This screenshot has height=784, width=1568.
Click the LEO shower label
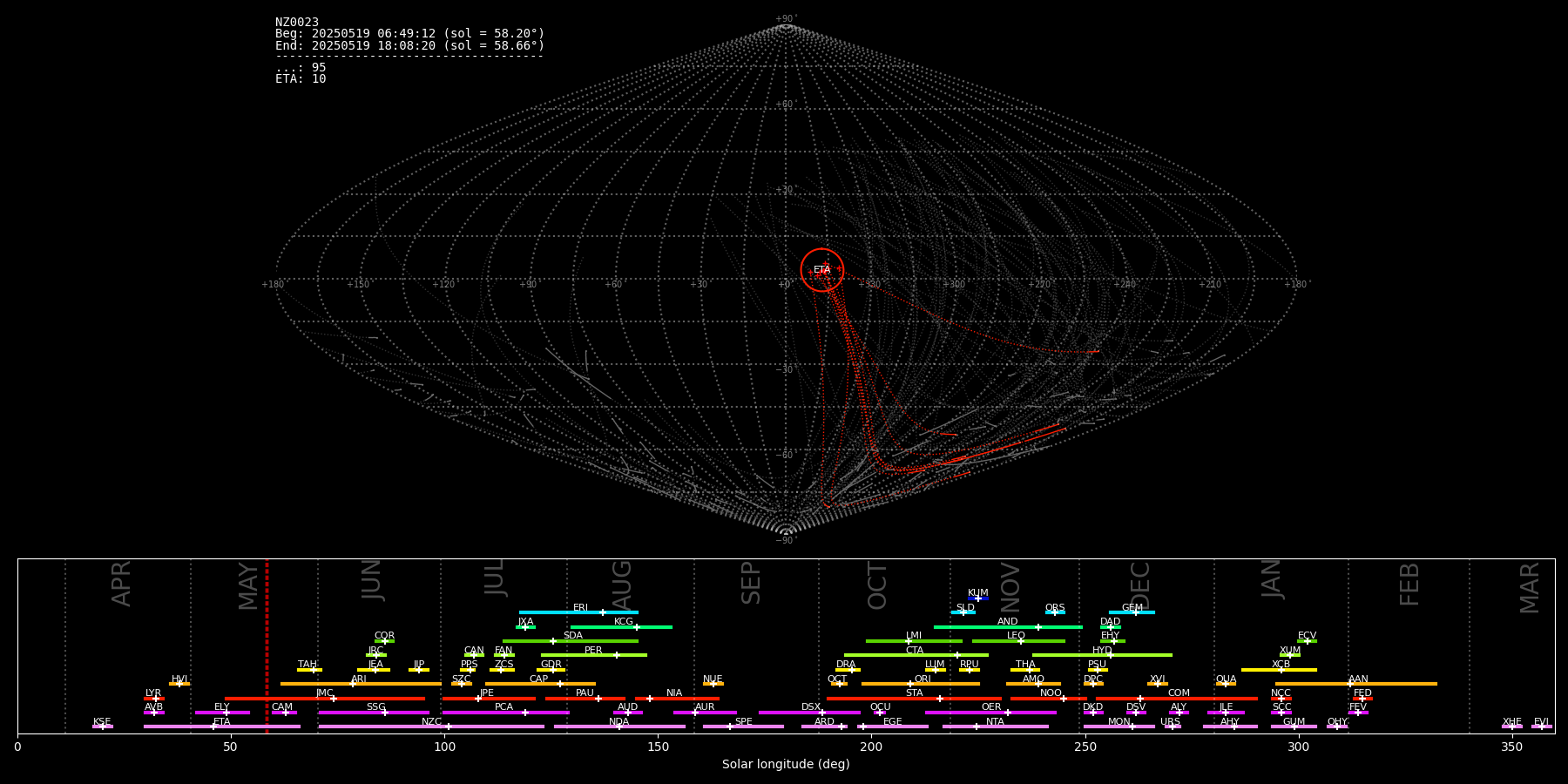tap(1017, 635)
